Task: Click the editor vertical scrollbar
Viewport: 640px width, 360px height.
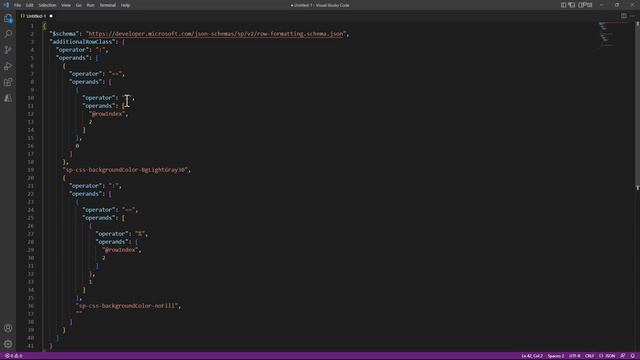Action: pos(637,106)
